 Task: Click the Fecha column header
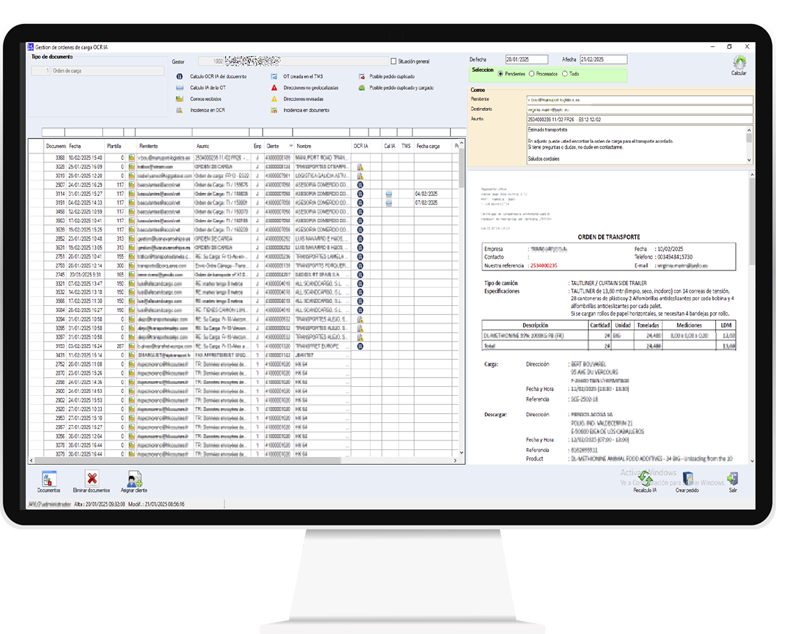76,145
